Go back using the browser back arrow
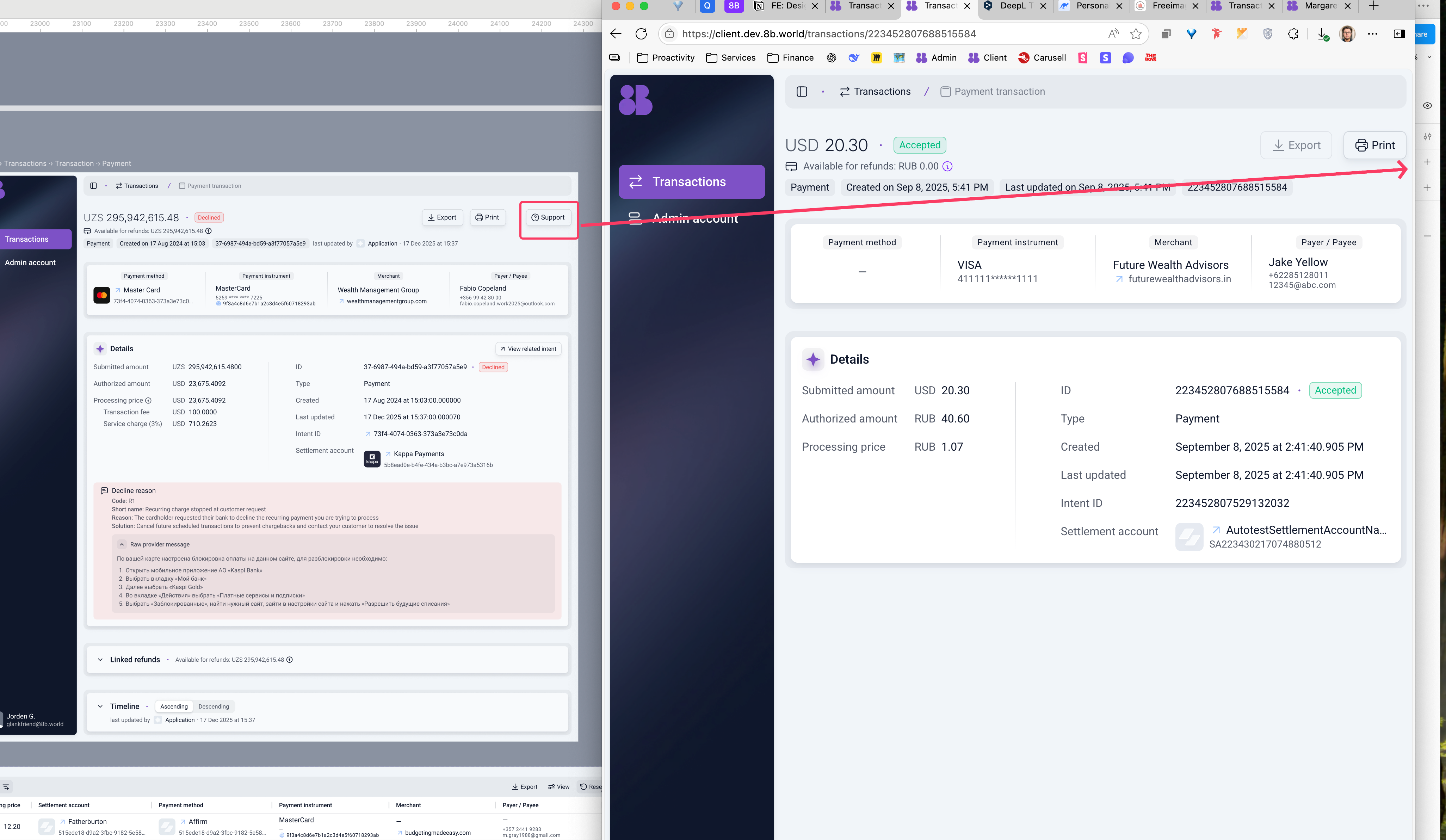Image resolution: width=1446 pixels, height=840 pixels. (616, 34)
